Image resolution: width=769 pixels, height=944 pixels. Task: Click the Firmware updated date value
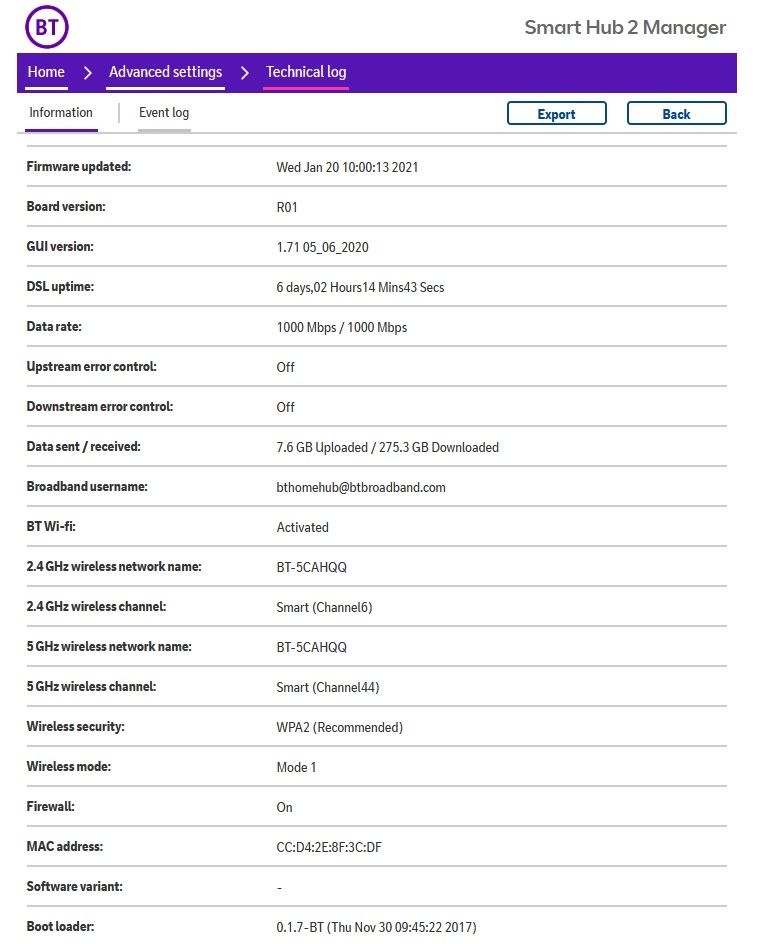click(x=347, y=167)
